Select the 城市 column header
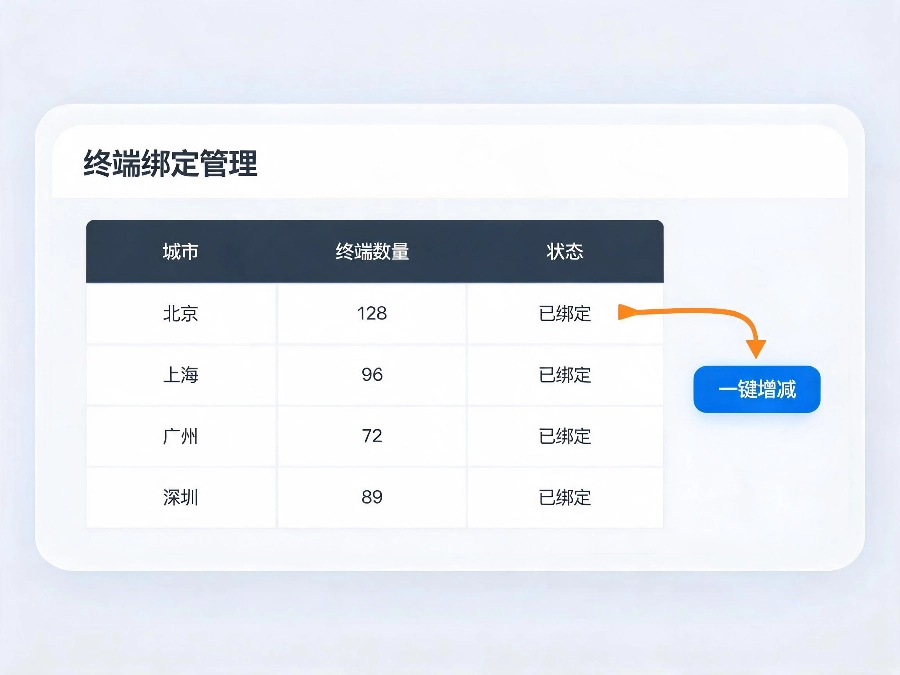This screenshot has width=900, height=675. (x=180, y=251)
